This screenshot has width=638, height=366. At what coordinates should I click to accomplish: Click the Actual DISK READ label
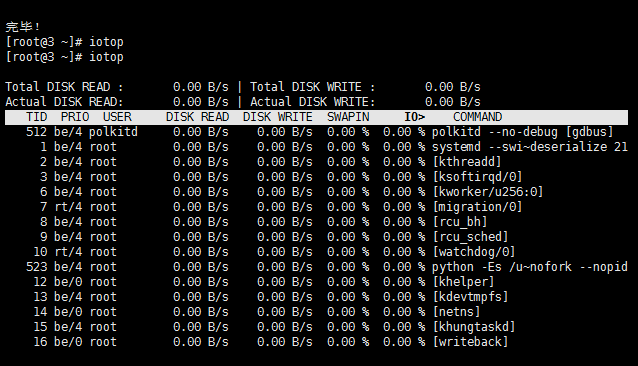pyautogui.click(x=63, y=102)
